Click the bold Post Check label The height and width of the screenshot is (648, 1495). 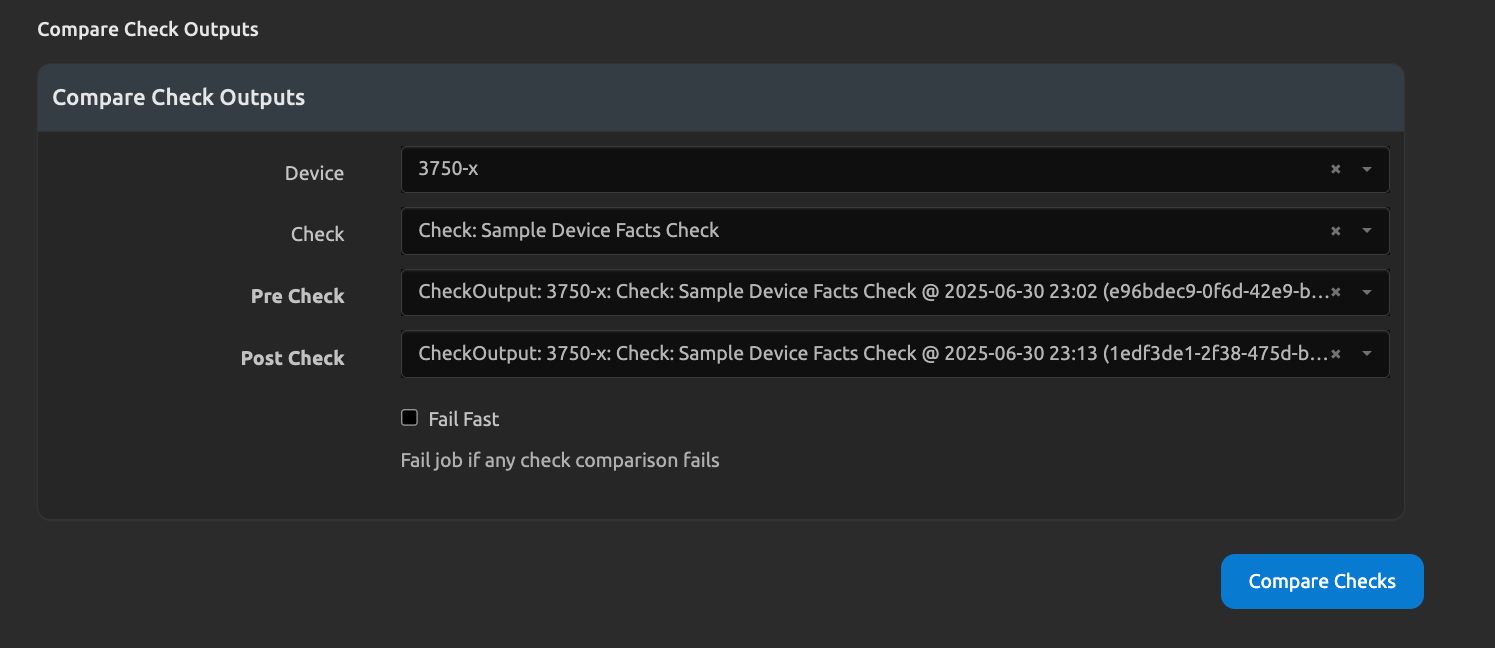292,358
